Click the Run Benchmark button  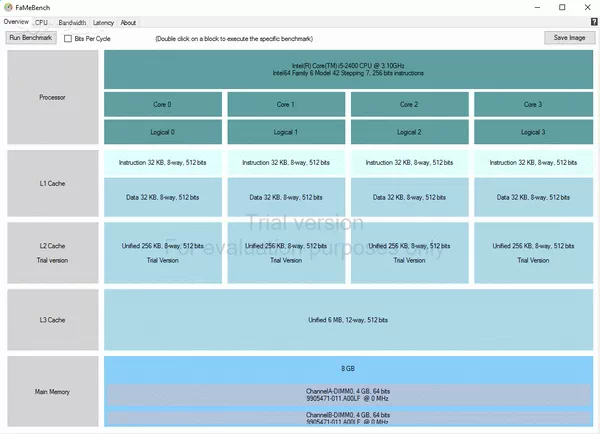(31, 38)
